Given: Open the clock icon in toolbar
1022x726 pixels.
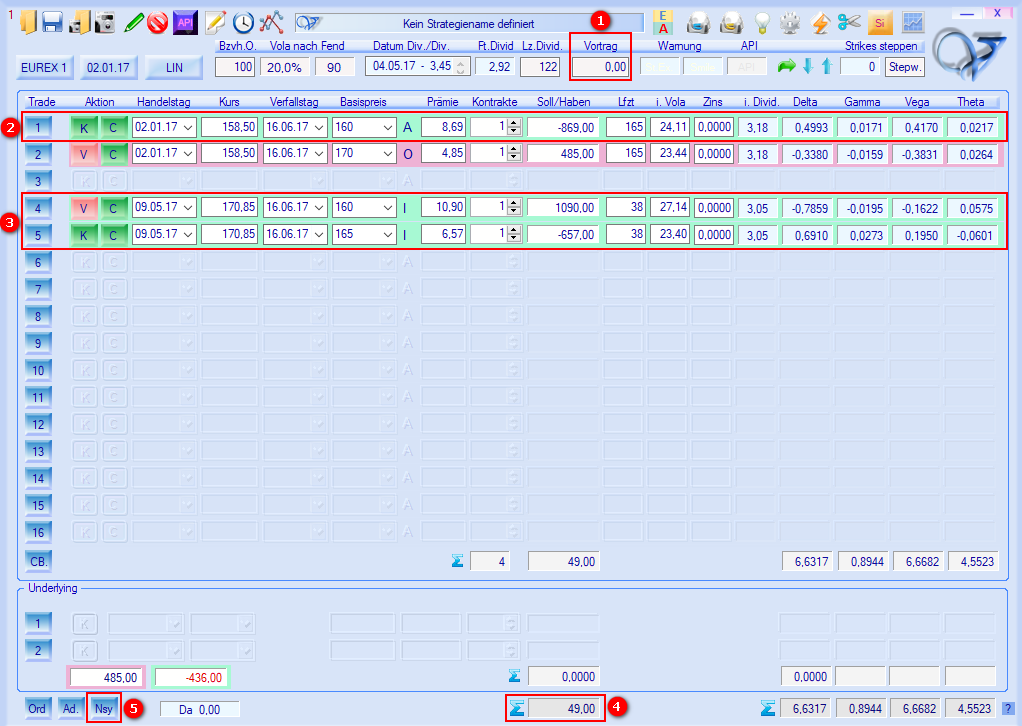Looking at the screenshot, I should (x=243, y=22).
